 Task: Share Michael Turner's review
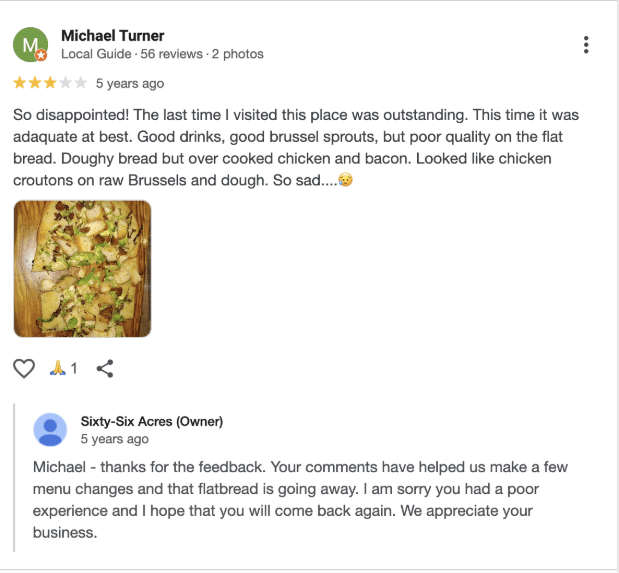click(x=105, y=368)
